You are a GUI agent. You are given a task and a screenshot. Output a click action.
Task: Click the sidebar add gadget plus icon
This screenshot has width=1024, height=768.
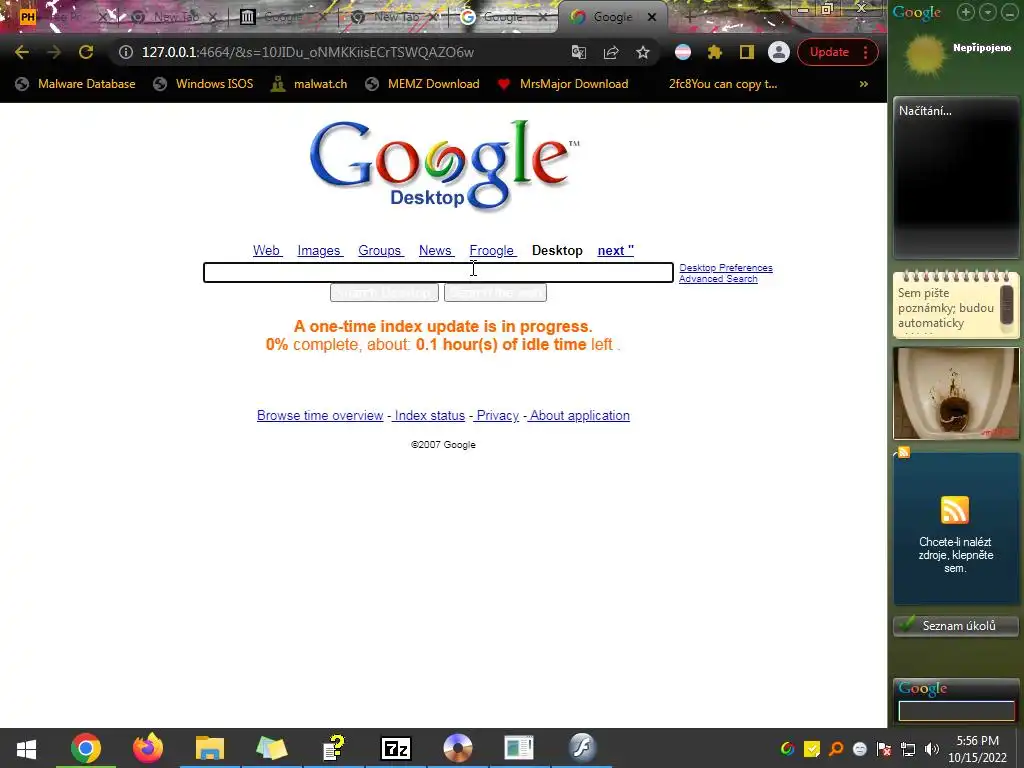[966, 12]
